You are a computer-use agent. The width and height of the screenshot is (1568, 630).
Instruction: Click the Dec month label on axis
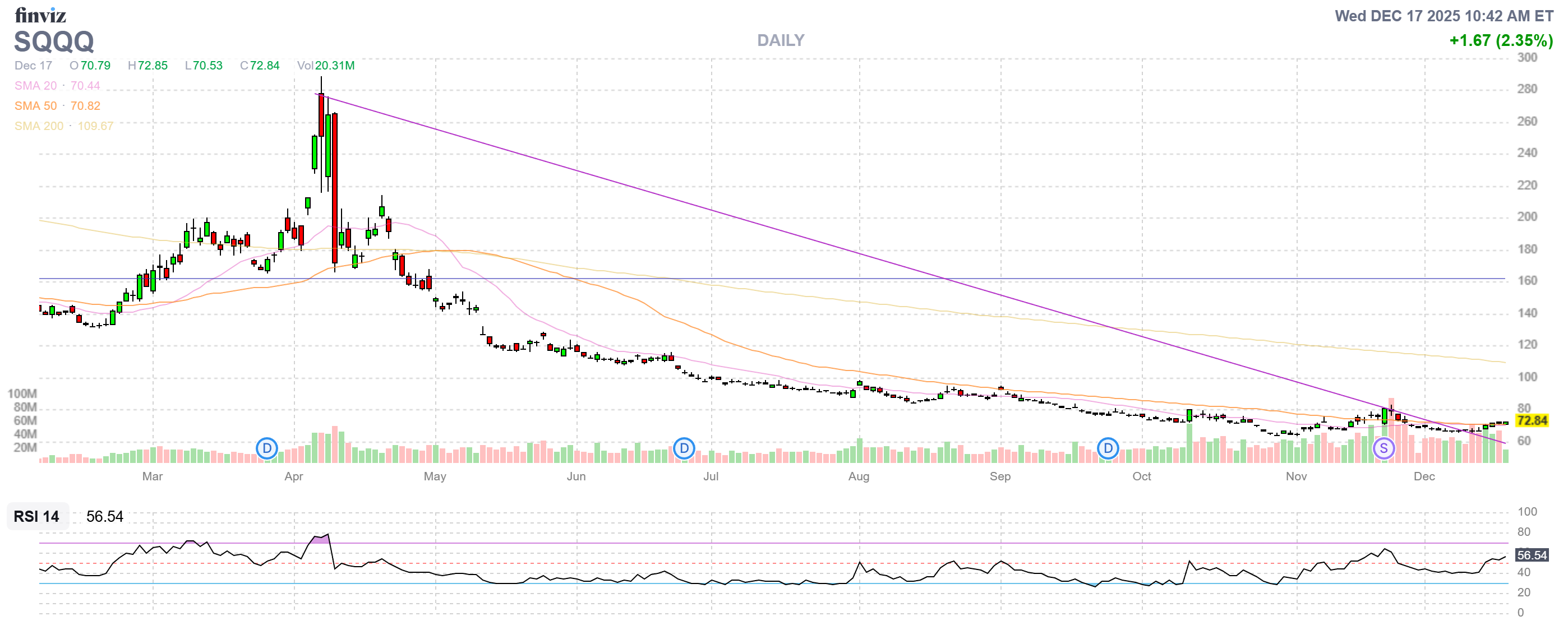(1424, 476)
